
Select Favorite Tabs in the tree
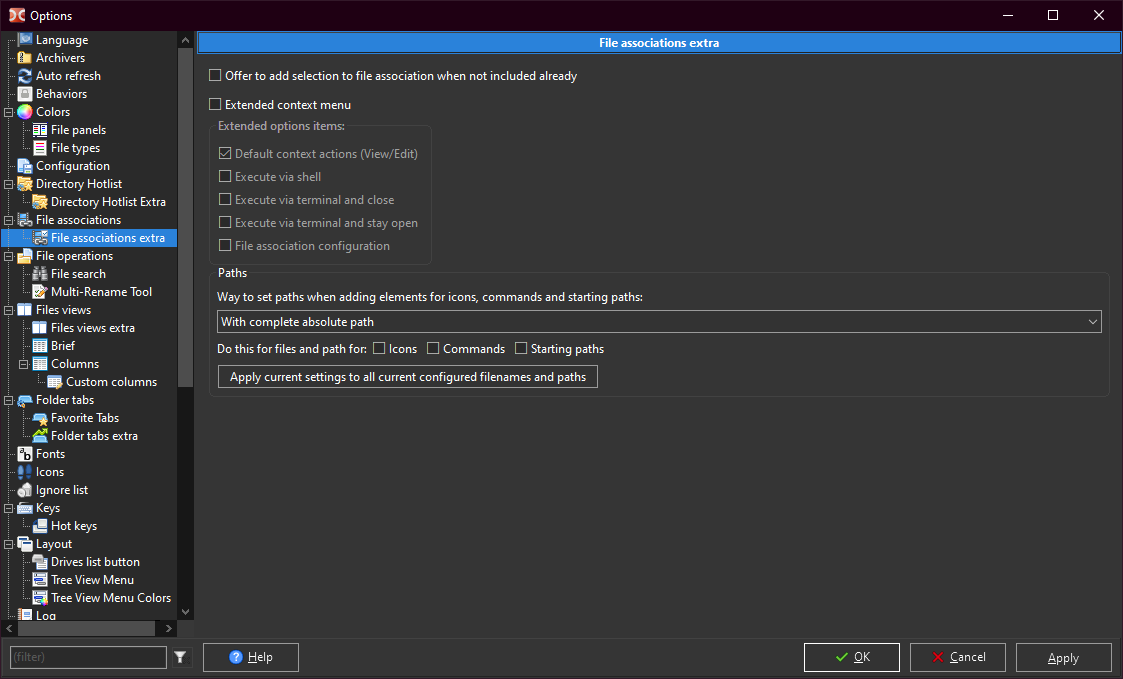(x=85, y=418)
